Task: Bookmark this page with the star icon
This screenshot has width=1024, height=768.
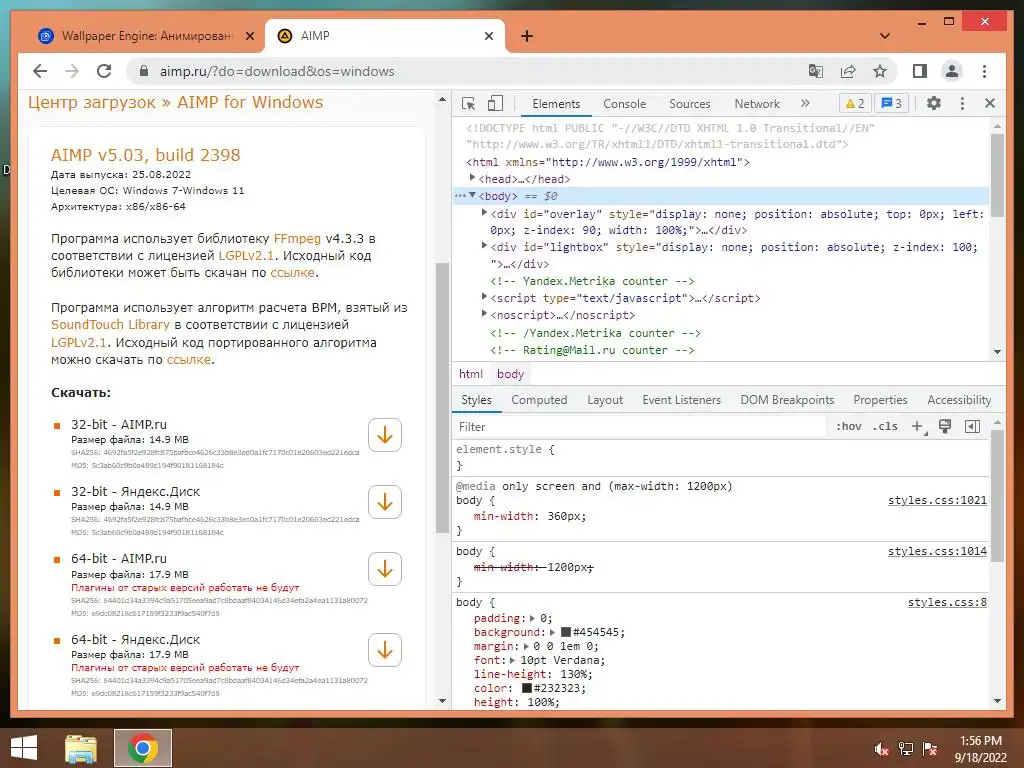Action: (x=880, y=71)
